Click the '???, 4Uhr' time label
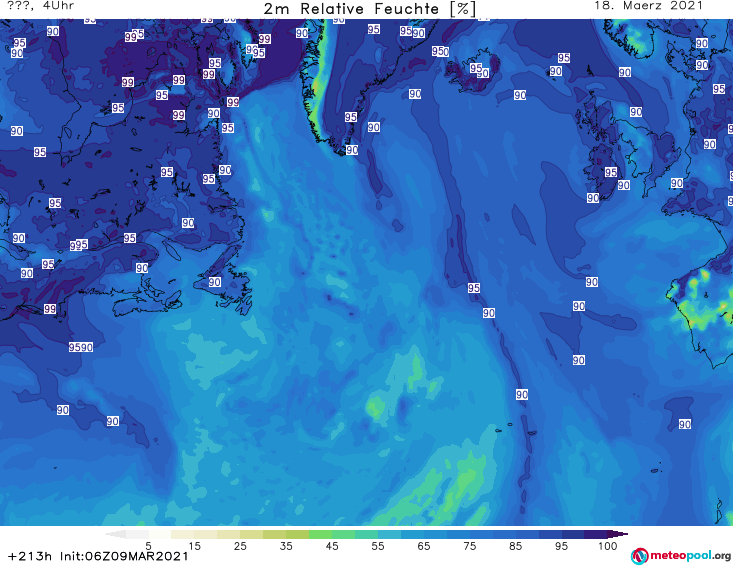This screenshot has width=733, height=566. pos(41,6)
